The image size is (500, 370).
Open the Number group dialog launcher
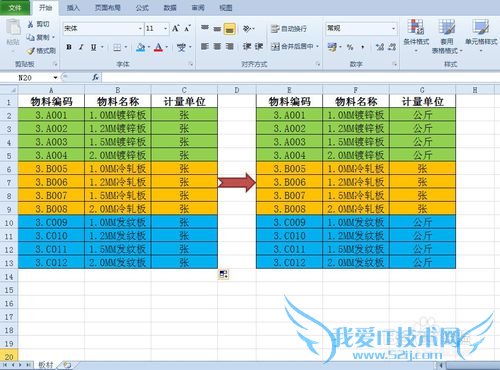(395, 64)
